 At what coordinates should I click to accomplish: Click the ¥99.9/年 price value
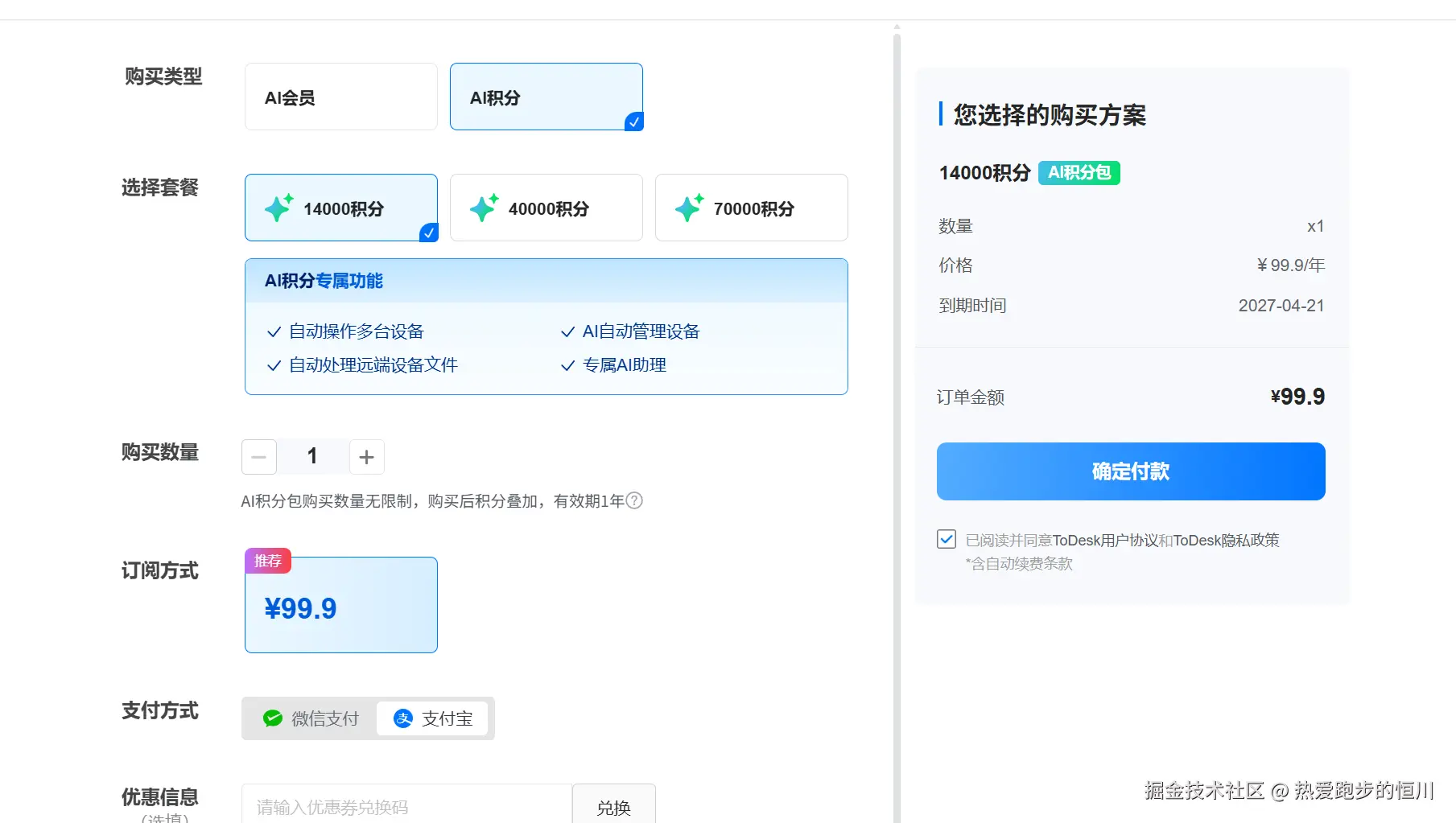click(x=1290, y=265)
